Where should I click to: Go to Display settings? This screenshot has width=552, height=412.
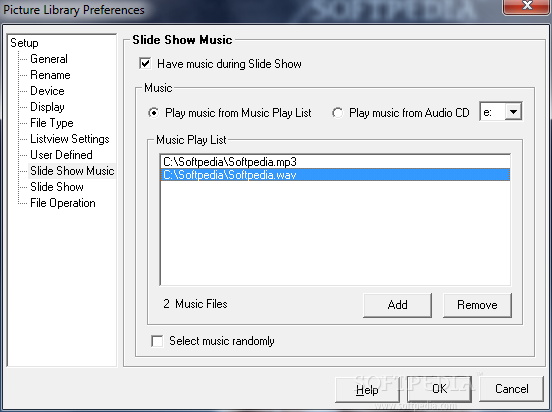(x=47, y=107)
